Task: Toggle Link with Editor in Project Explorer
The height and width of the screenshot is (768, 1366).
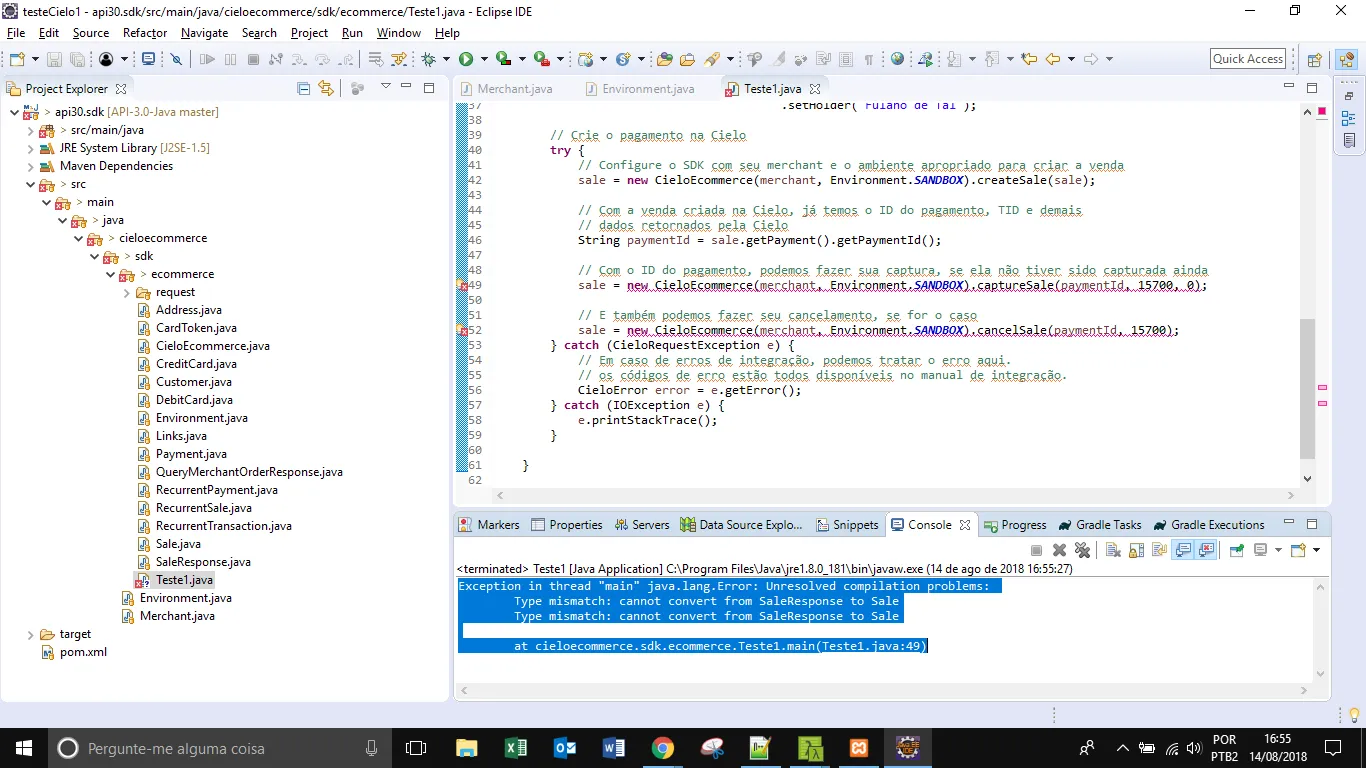Action: (x=325, y=88)
